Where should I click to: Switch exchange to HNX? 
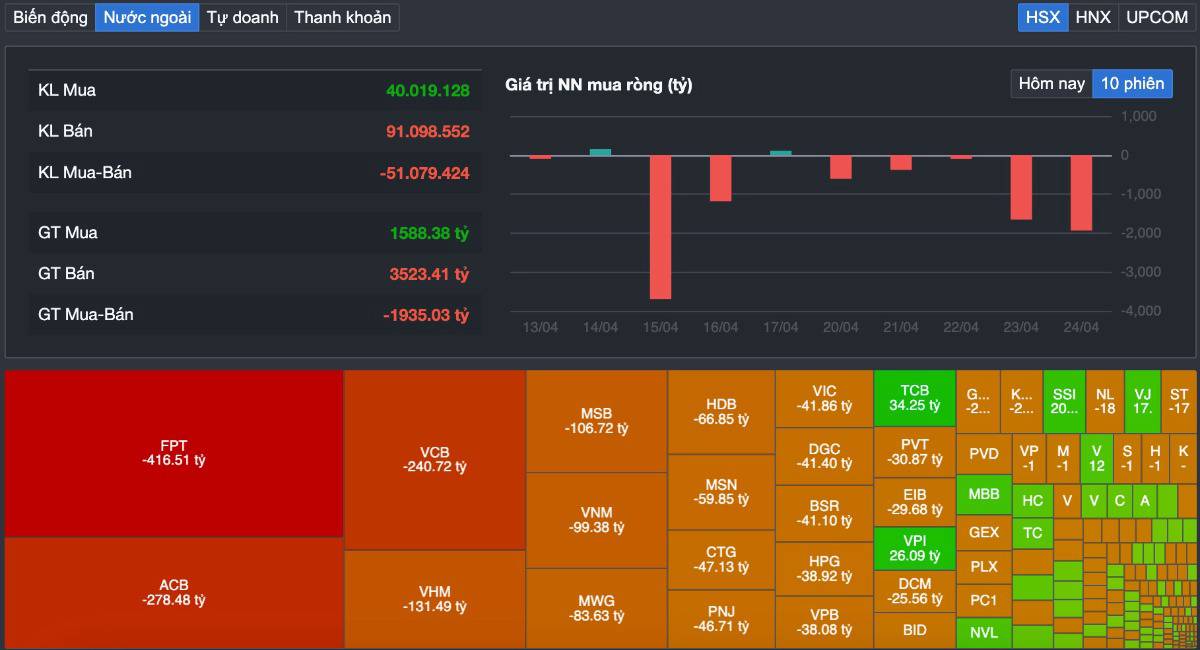[x=1093, y=17]
